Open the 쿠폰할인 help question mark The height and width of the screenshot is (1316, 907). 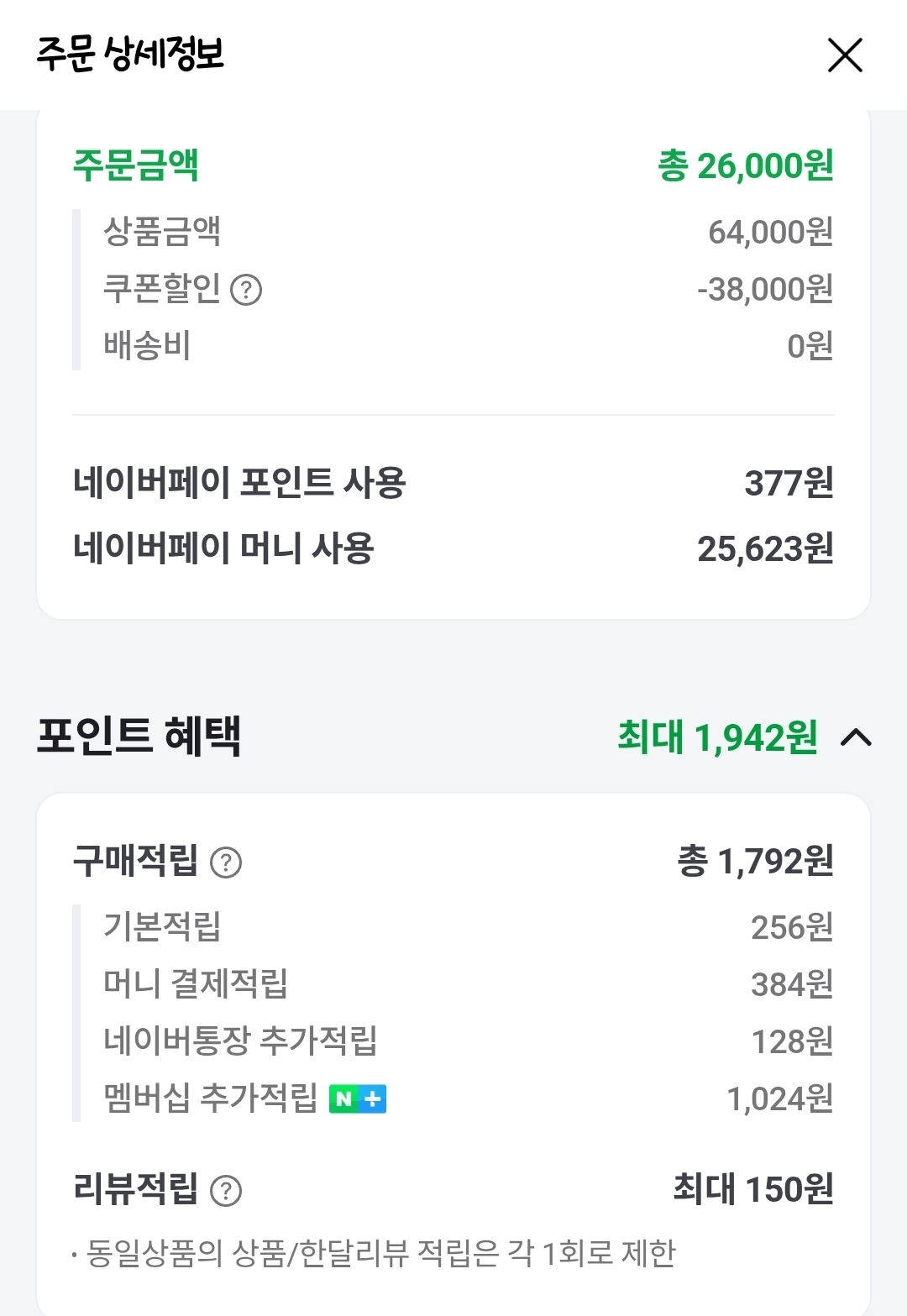click(246, 290)
